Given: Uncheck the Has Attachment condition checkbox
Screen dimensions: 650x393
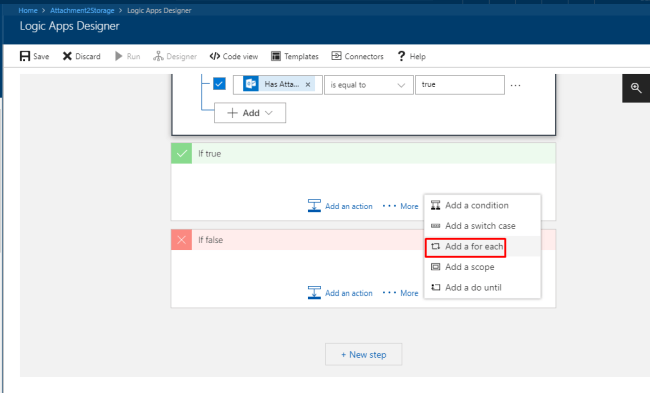Looking at the screenshot, I should (219, 84).
